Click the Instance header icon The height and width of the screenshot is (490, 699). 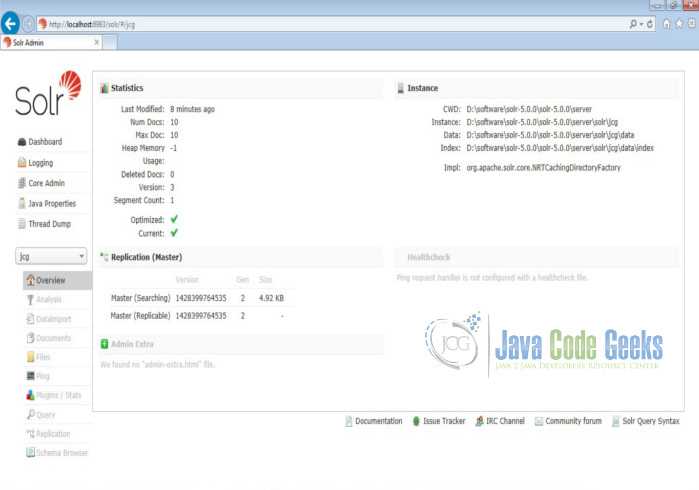point(400,88)
